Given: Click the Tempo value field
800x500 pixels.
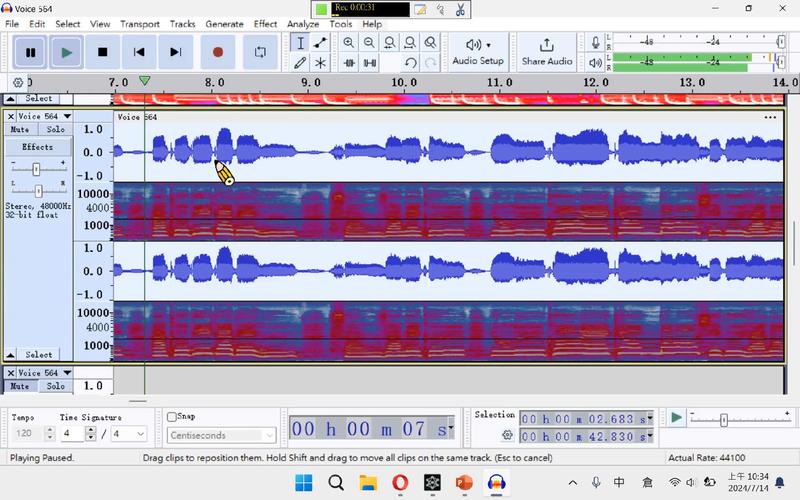Looking at the screenshot, I should (x=28, y=434).
